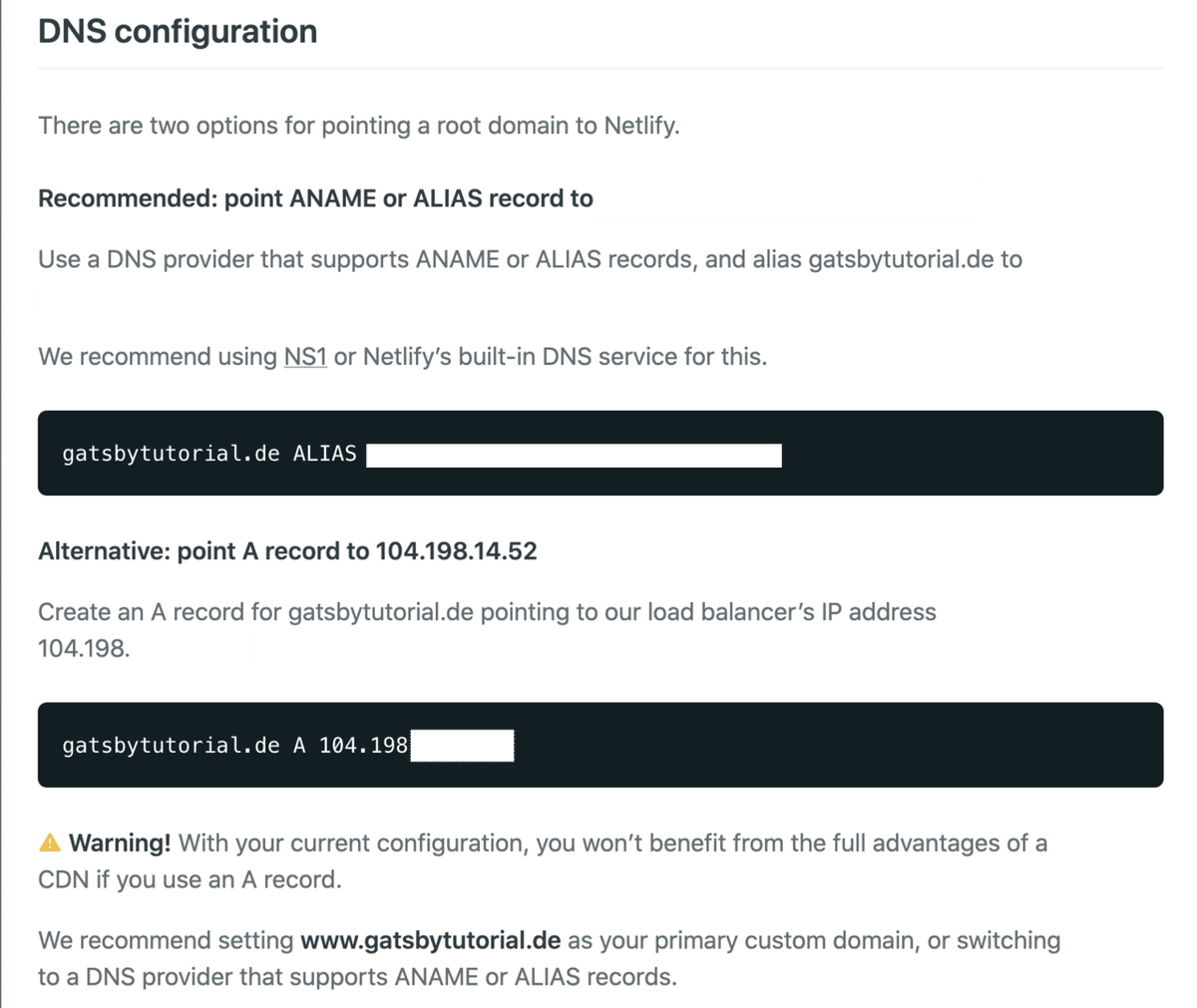1197x1008 pixels.
Task: Click the yellow warning triangle icon
Action: (x=50, y=843)
